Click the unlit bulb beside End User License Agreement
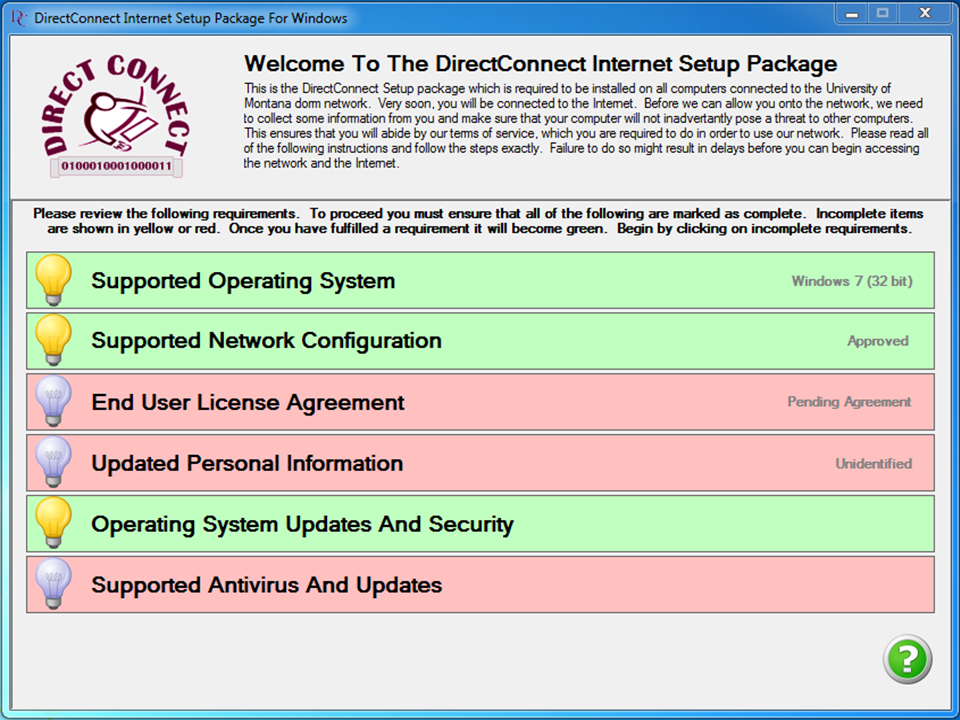 pyautogui.click(x=53, y=401)
